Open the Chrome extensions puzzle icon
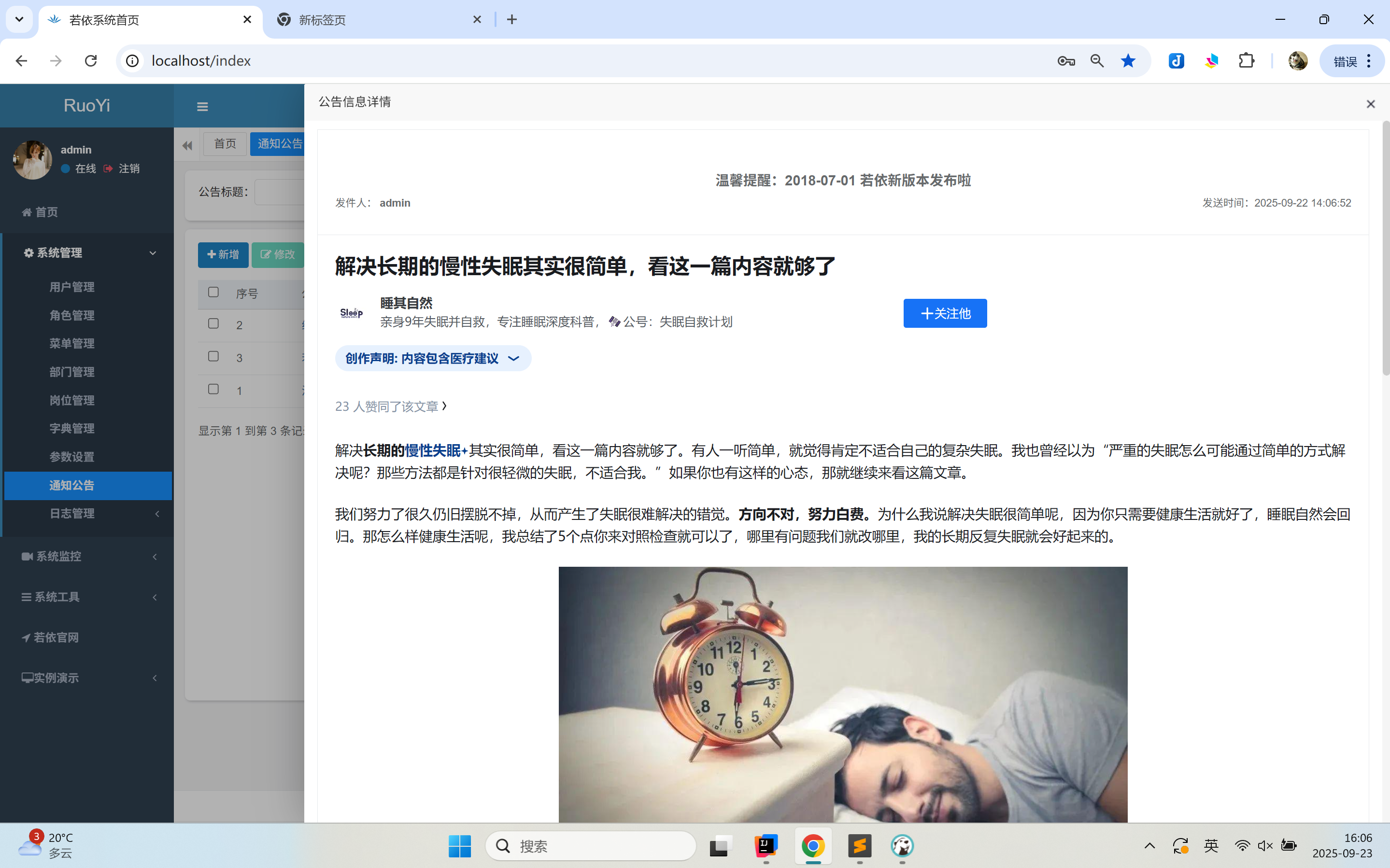This screenshot has width=1390, height=868. click(1246, 61)
